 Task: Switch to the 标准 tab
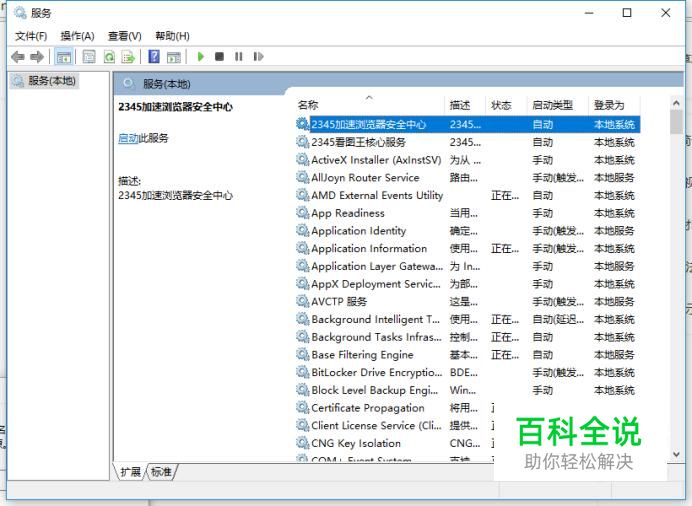pos(161,472)
